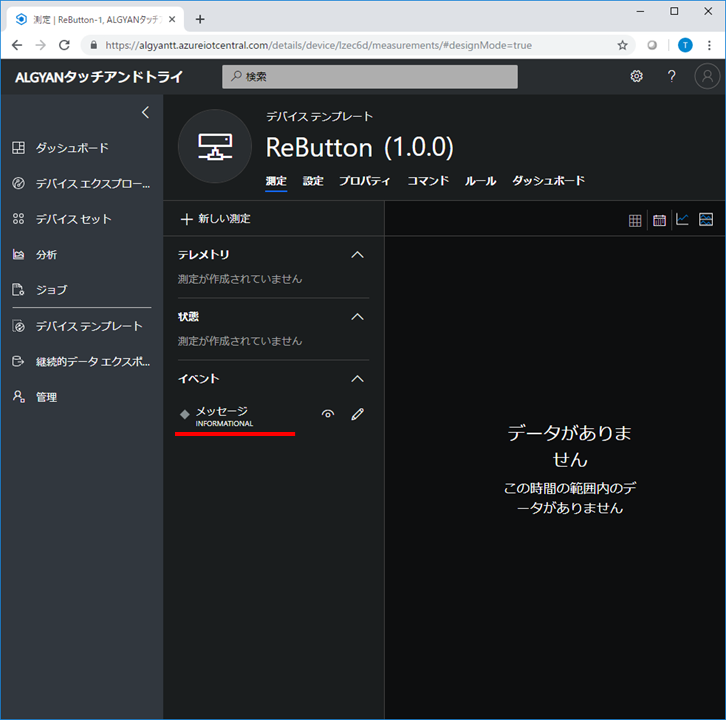Switch to stacked chart layout view

click(706, 219)
